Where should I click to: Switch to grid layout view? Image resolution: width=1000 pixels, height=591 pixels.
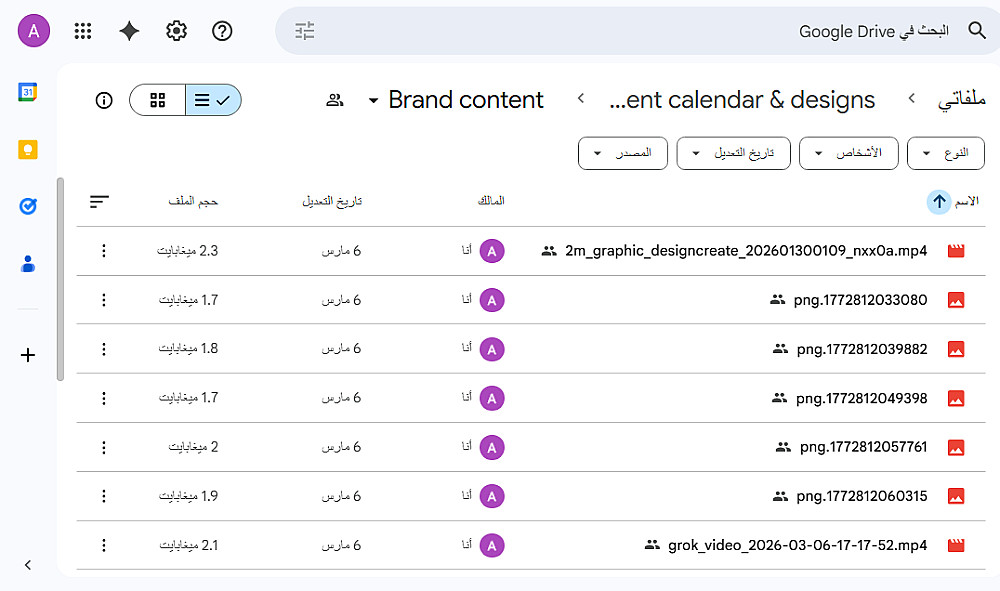(158, 100)
